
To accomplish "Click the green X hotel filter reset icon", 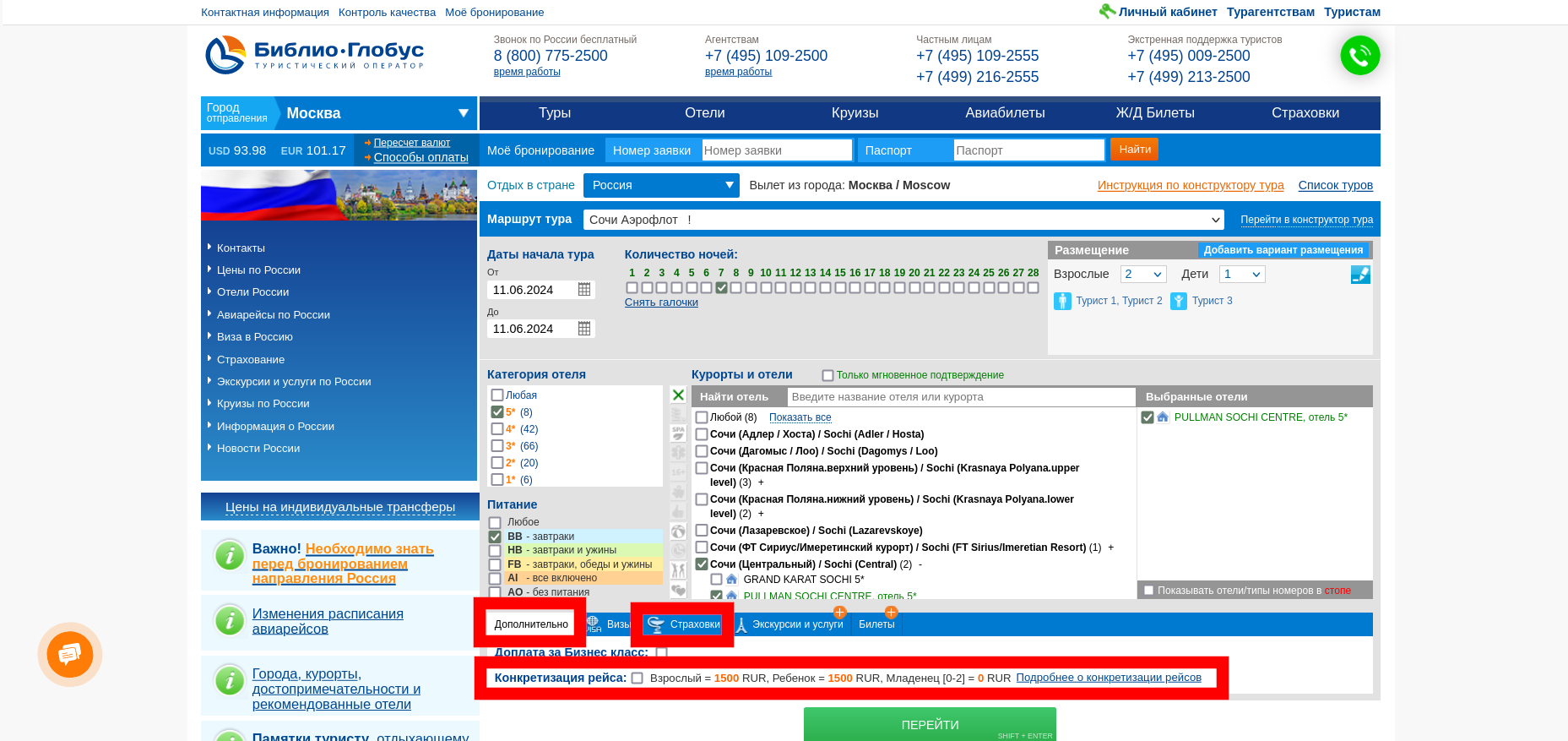I will tap(678, 395).
